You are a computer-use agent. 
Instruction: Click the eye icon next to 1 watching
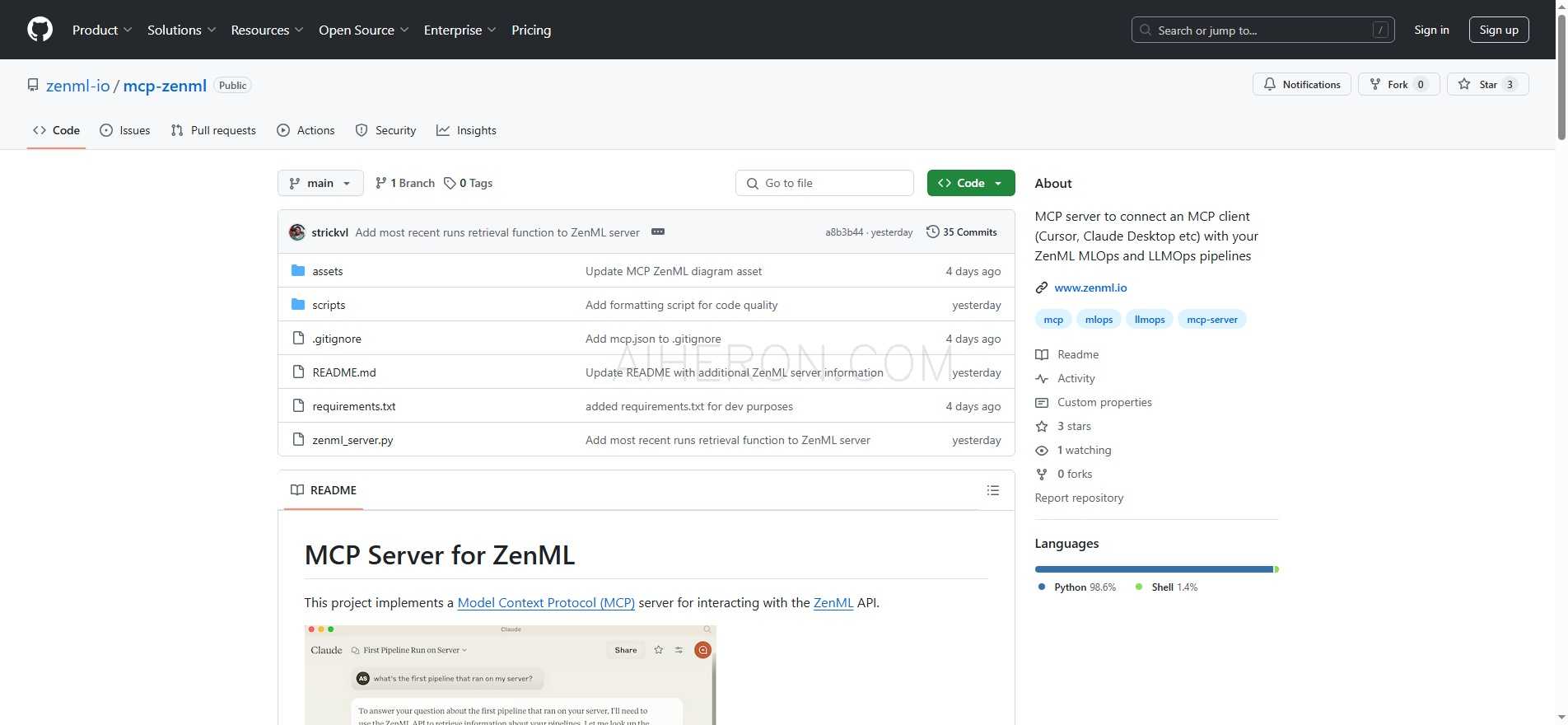click(1042, 450)
